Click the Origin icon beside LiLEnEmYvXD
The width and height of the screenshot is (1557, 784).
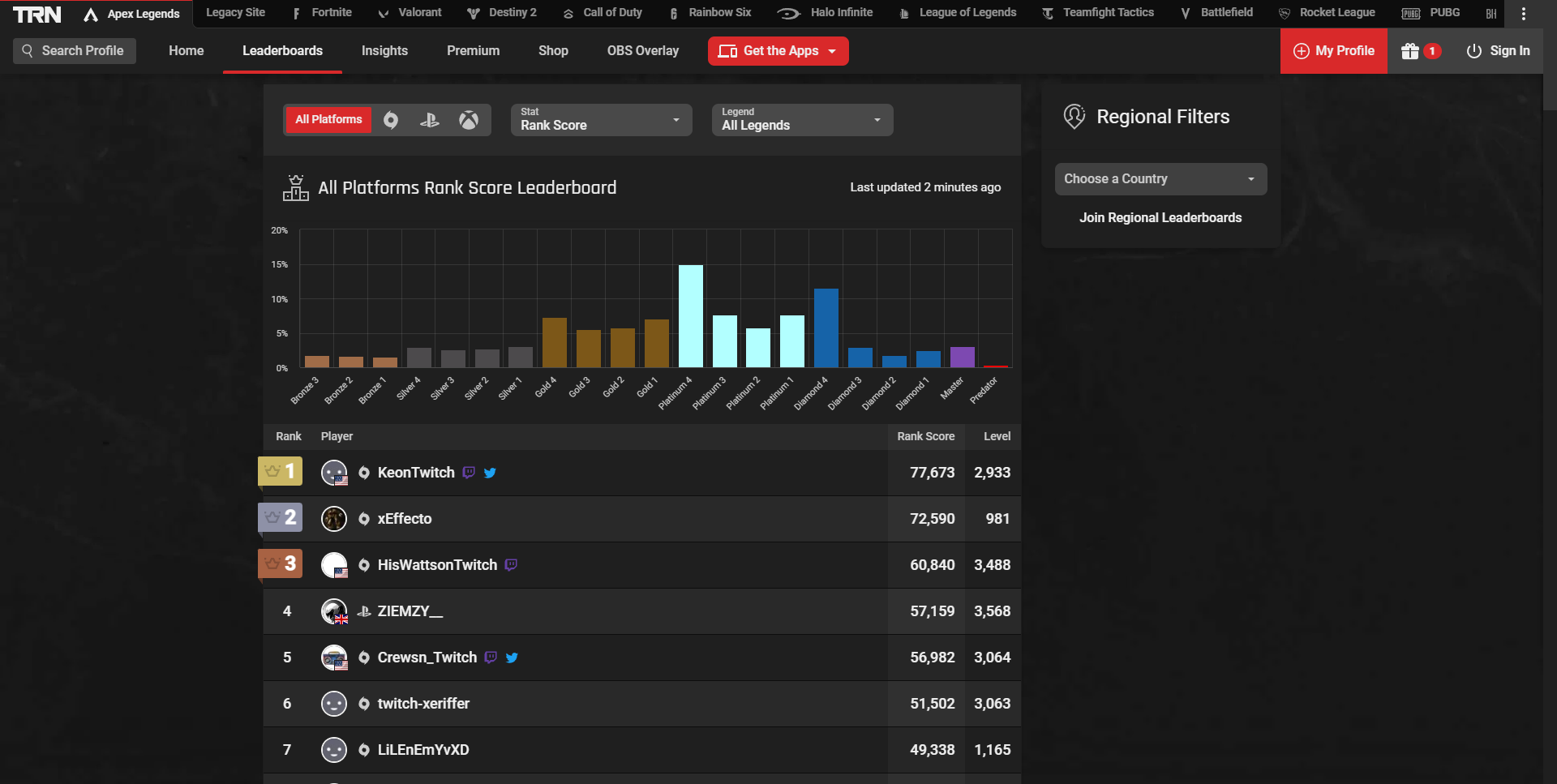click(x=364, y=750)
